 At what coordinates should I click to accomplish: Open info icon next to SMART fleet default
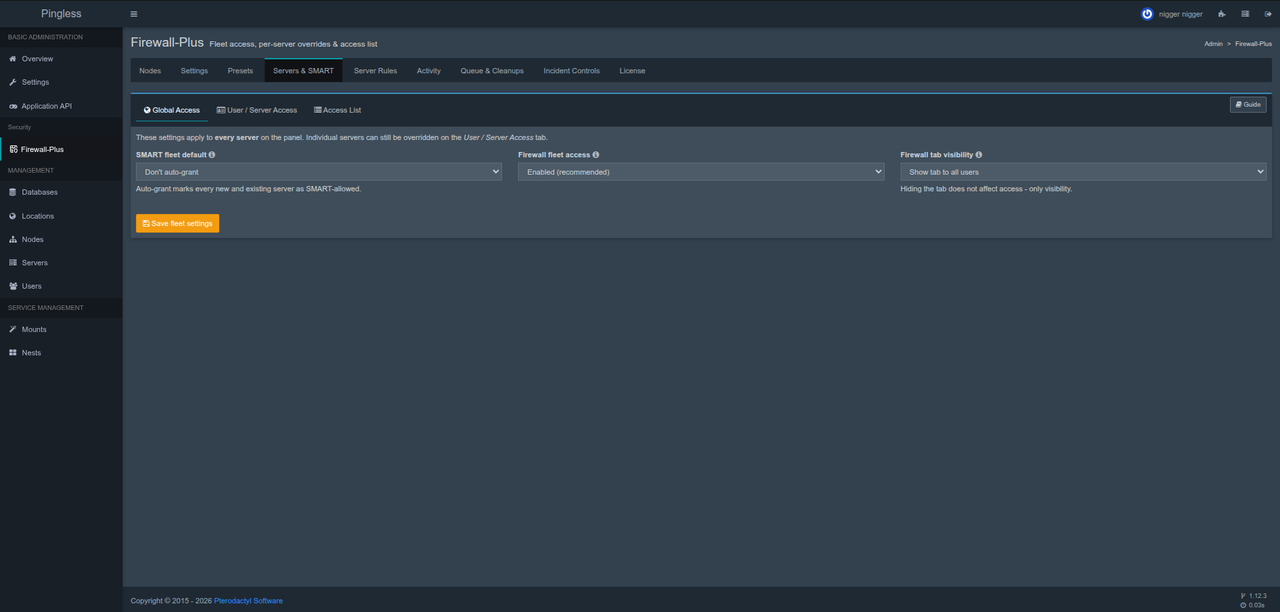[x=212, y=155]
